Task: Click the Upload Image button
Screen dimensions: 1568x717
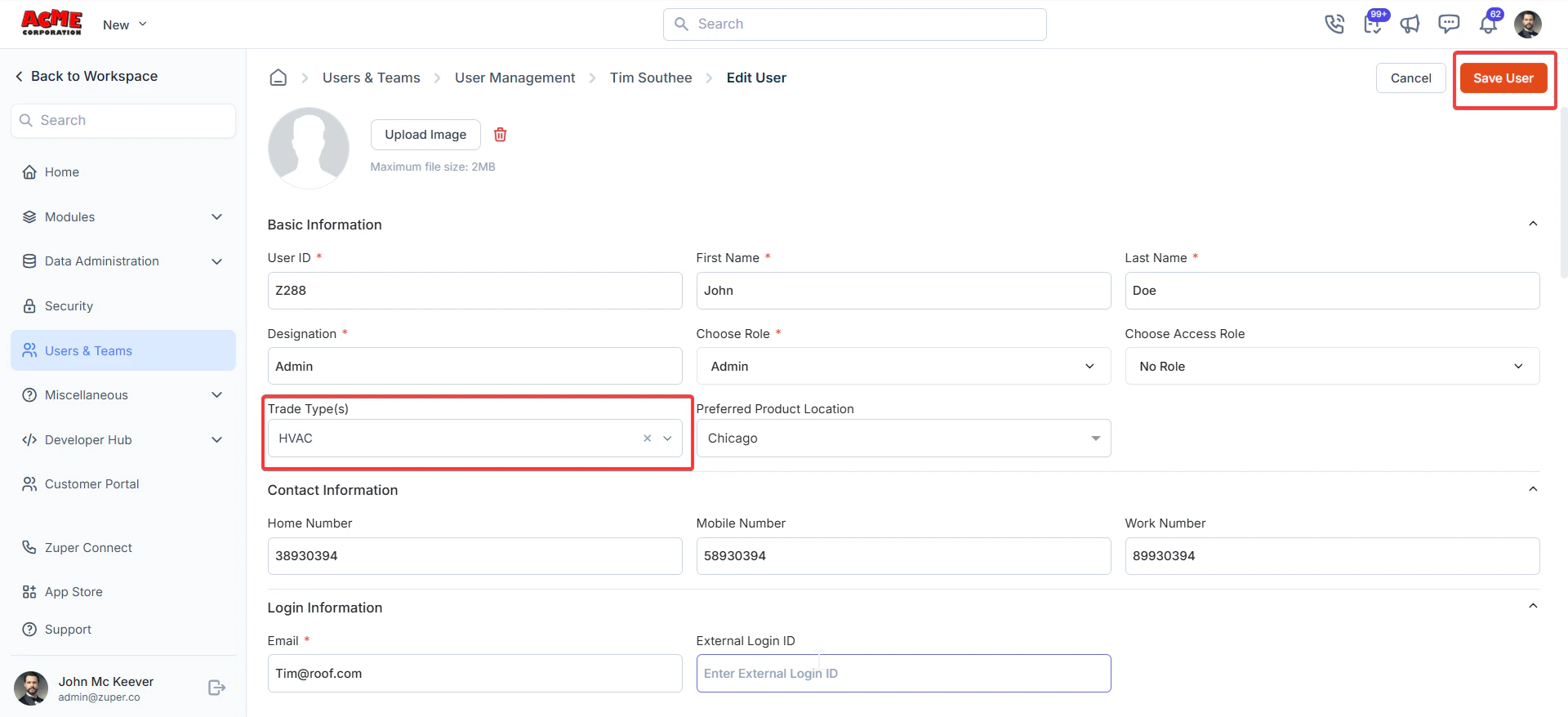Action: [425, 135]
